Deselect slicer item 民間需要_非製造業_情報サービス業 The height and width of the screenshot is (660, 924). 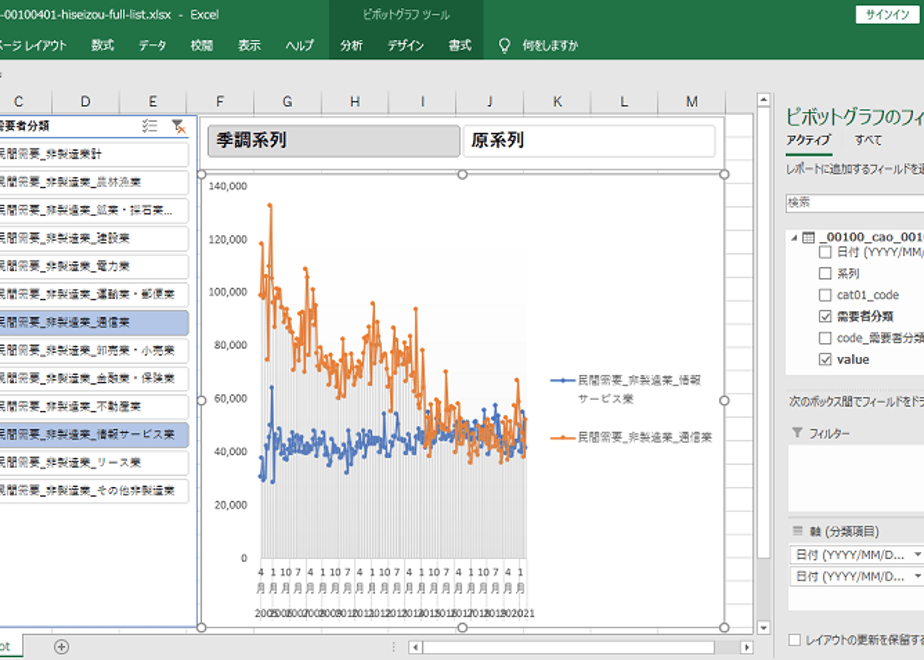[93, 434]
